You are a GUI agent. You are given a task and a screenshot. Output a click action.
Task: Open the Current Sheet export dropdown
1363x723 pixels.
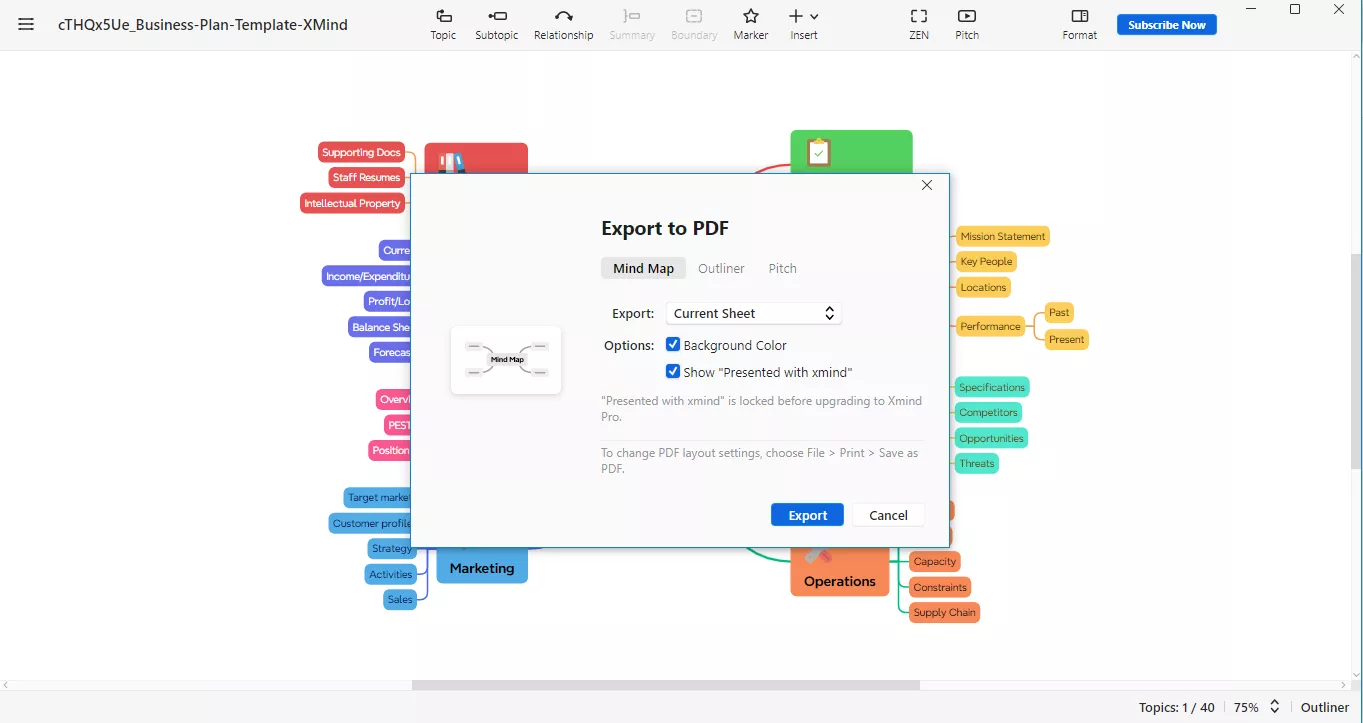[753, 313]
